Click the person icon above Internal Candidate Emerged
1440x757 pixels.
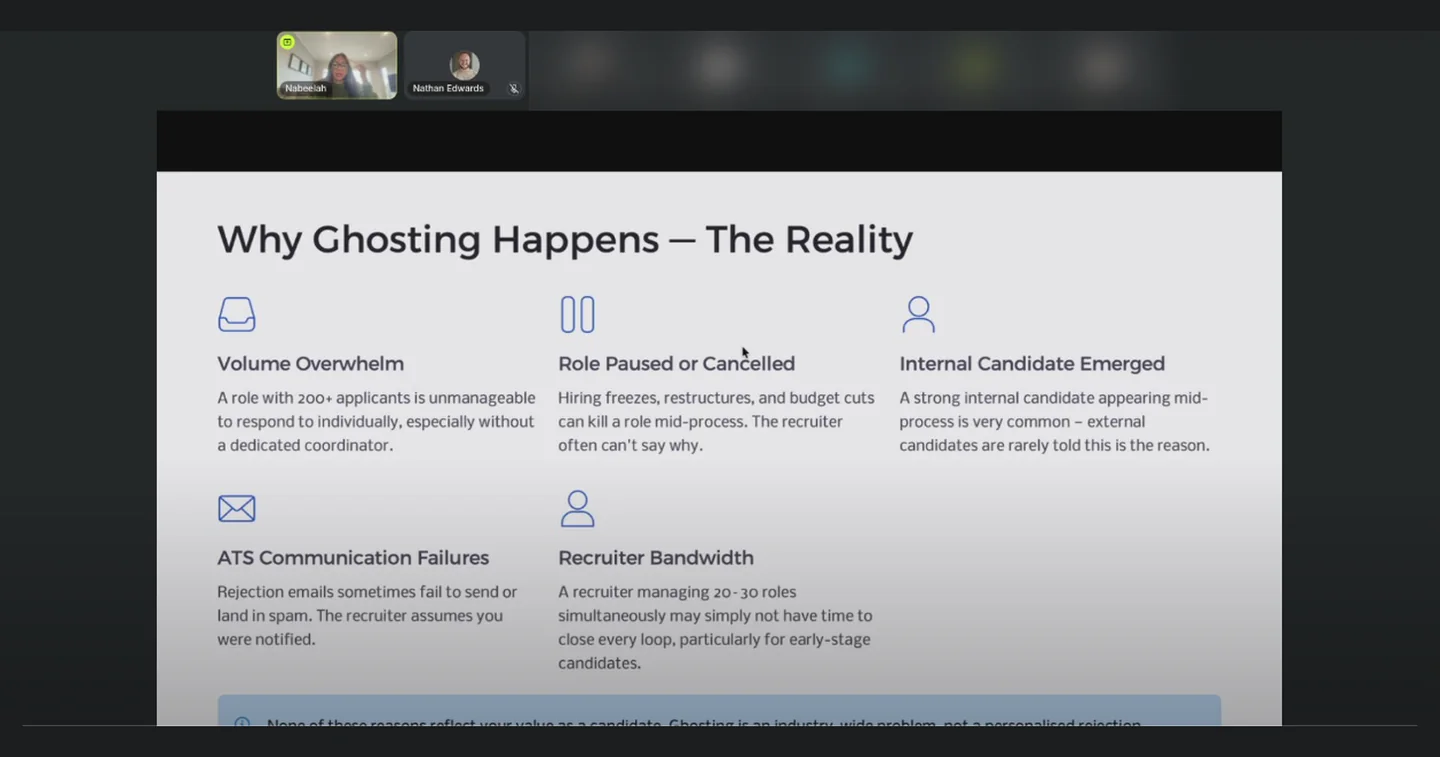(x=918, y=314)
